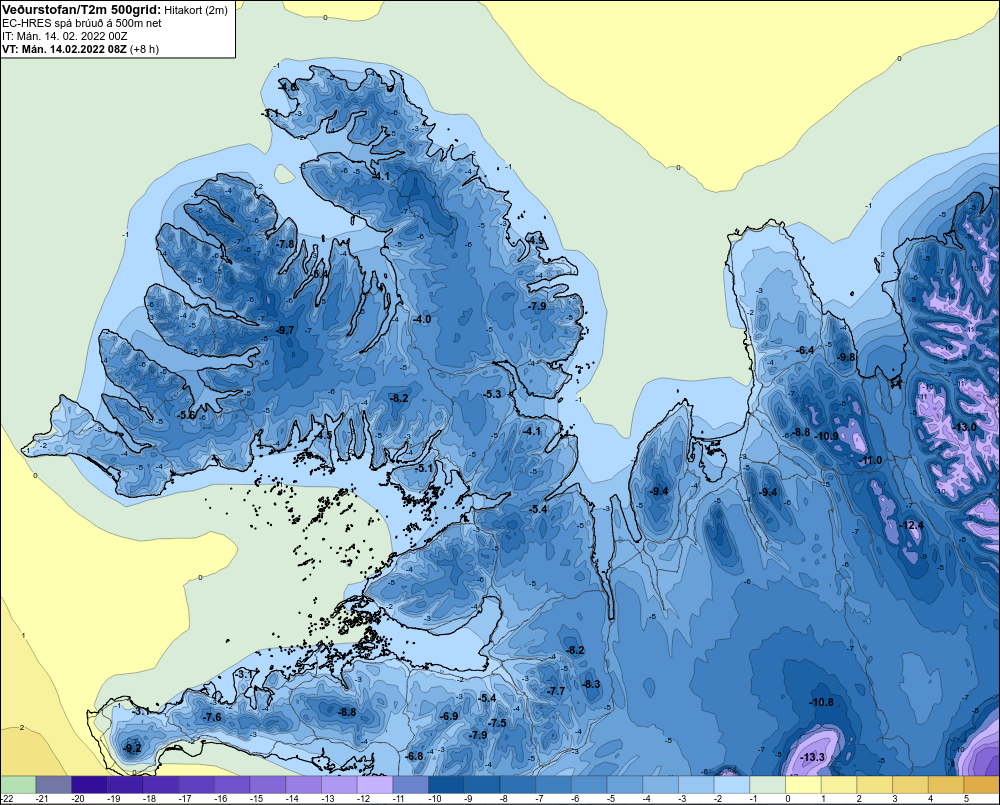Click the -5.6 temperature value

point(186,415)
